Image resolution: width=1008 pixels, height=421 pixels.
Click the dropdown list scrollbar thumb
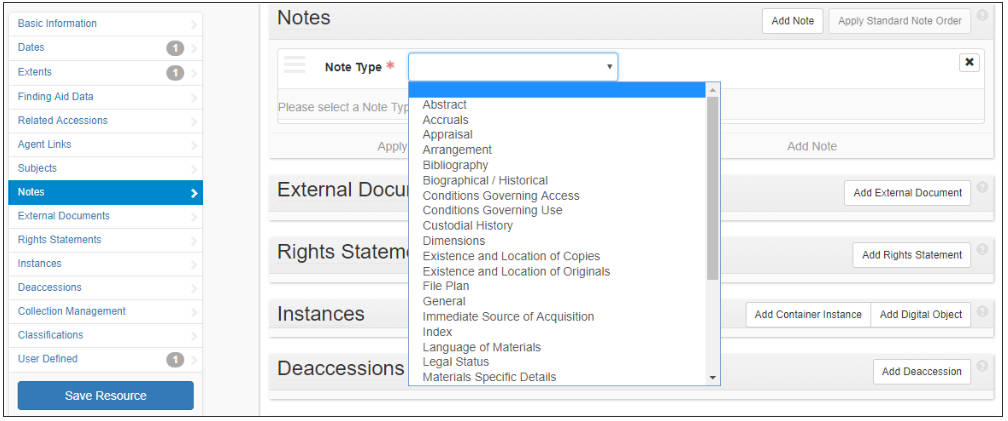coord(712,188)
